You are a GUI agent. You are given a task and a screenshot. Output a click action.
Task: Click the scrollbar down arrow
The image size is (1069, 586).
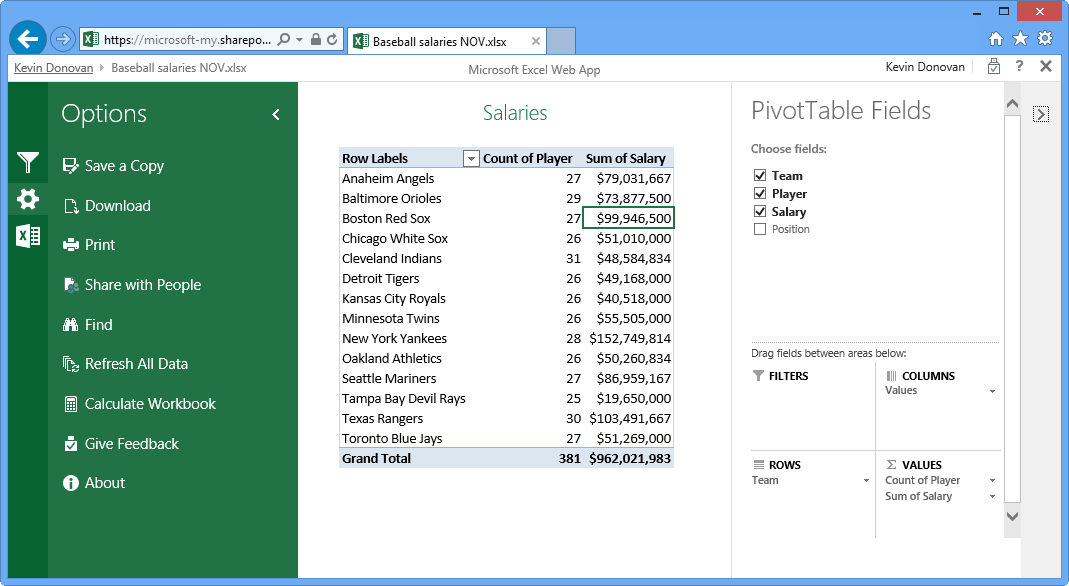coord(1012,517)
